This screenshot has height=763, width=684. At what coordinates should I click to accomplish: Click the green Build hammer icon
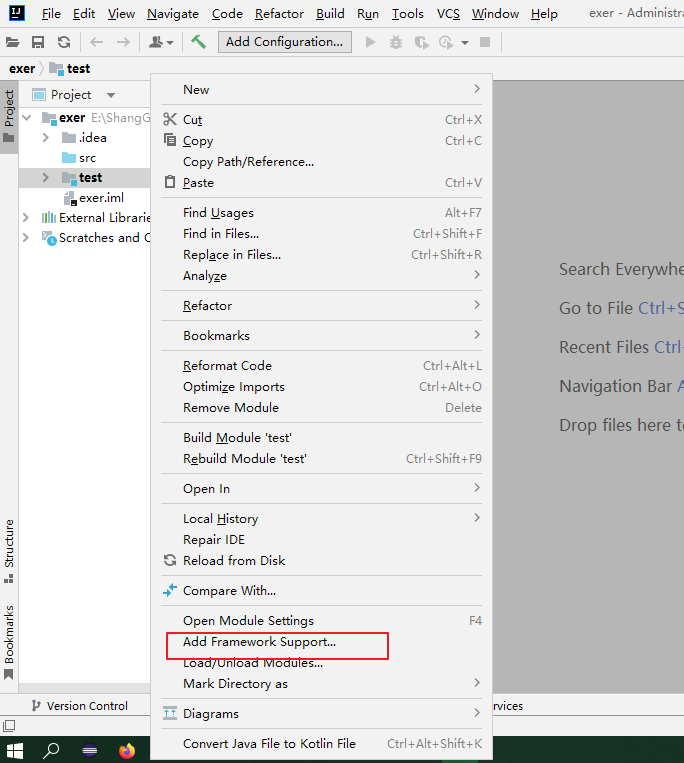coord(198,42)
